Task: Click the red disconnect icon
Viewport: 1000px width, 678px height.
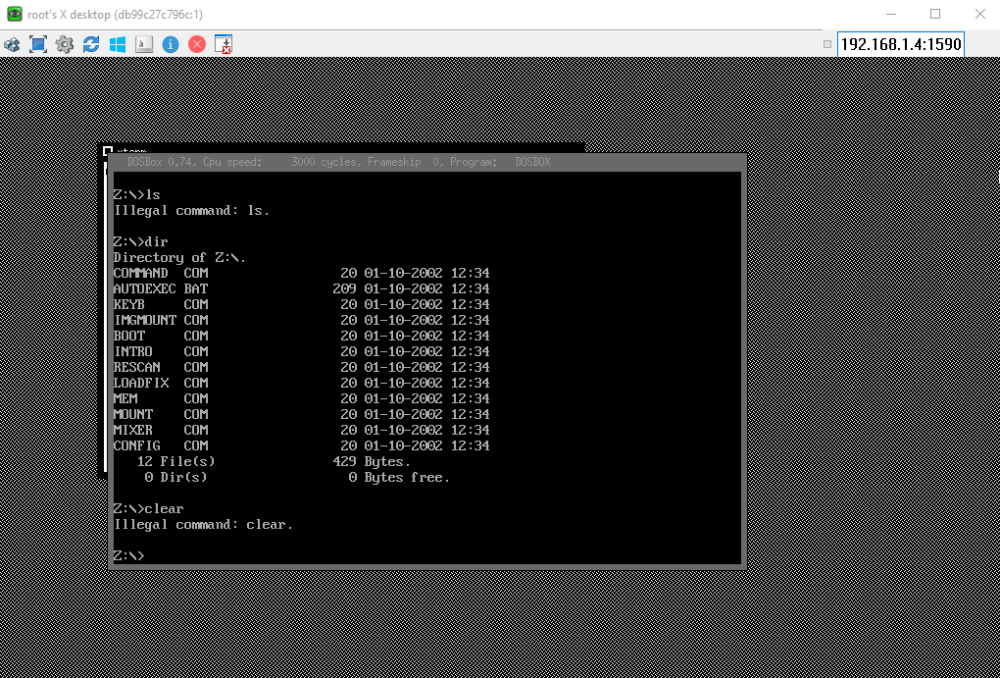Action: [197, 44]
